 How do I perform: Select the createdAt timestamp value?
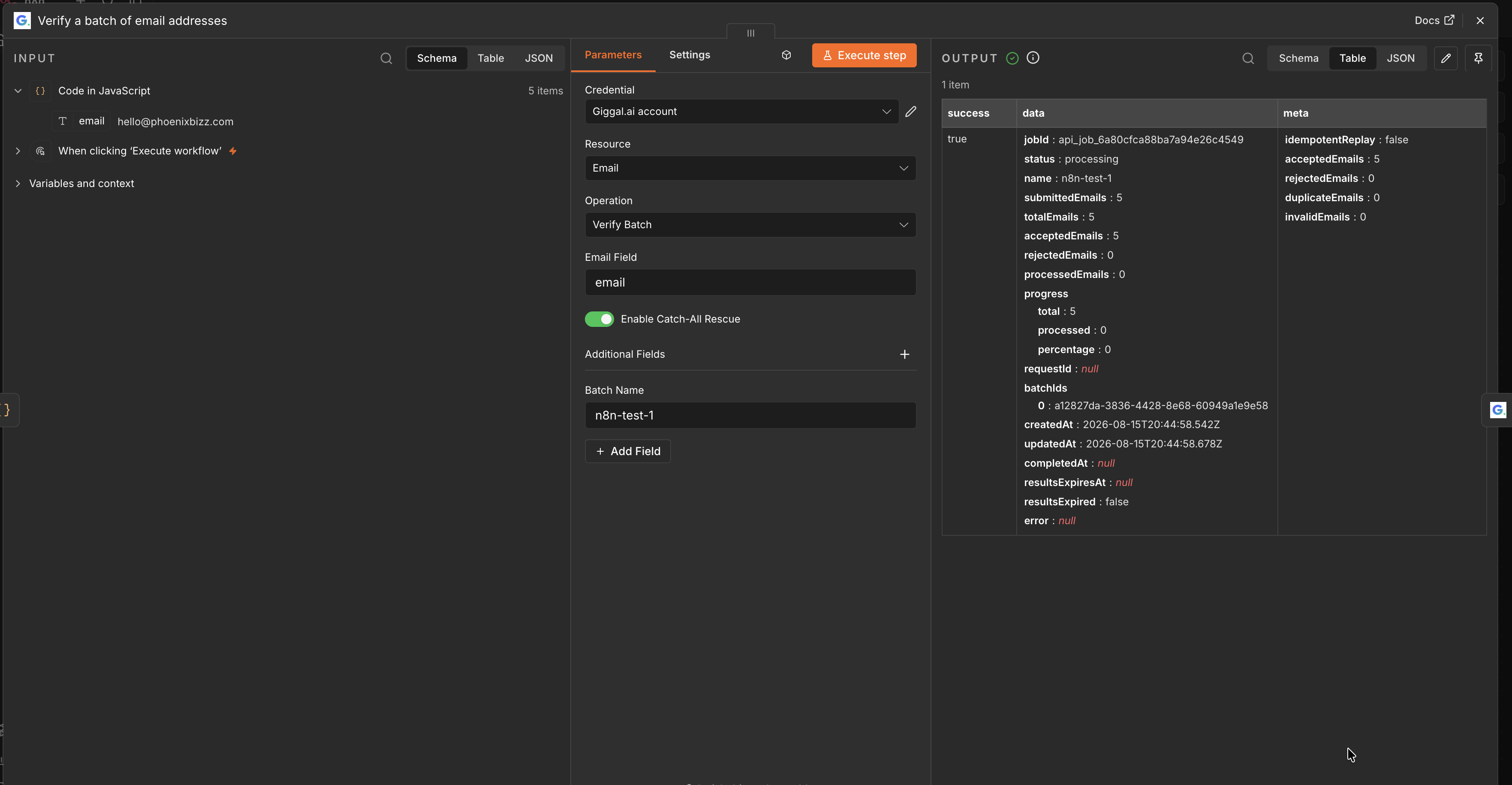pos(1151,425)
